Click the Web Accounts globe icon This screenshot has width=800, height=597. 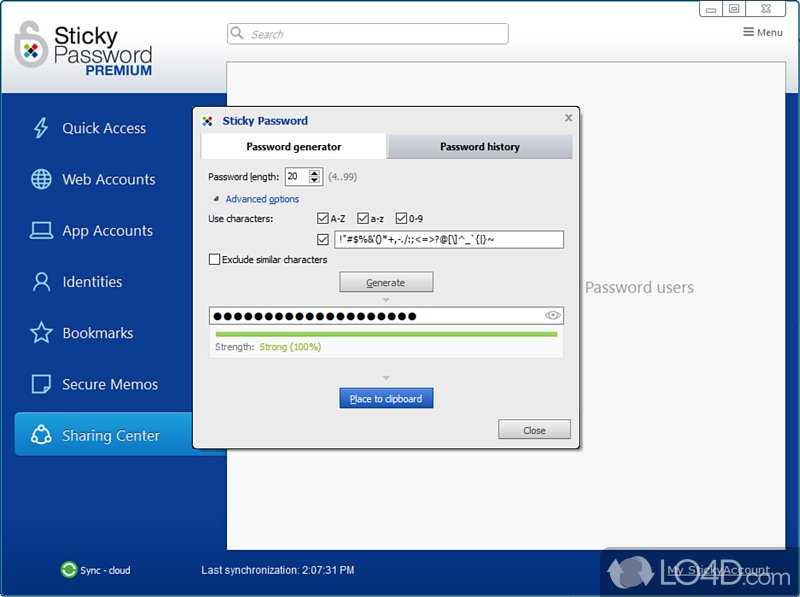coord(41,179)
